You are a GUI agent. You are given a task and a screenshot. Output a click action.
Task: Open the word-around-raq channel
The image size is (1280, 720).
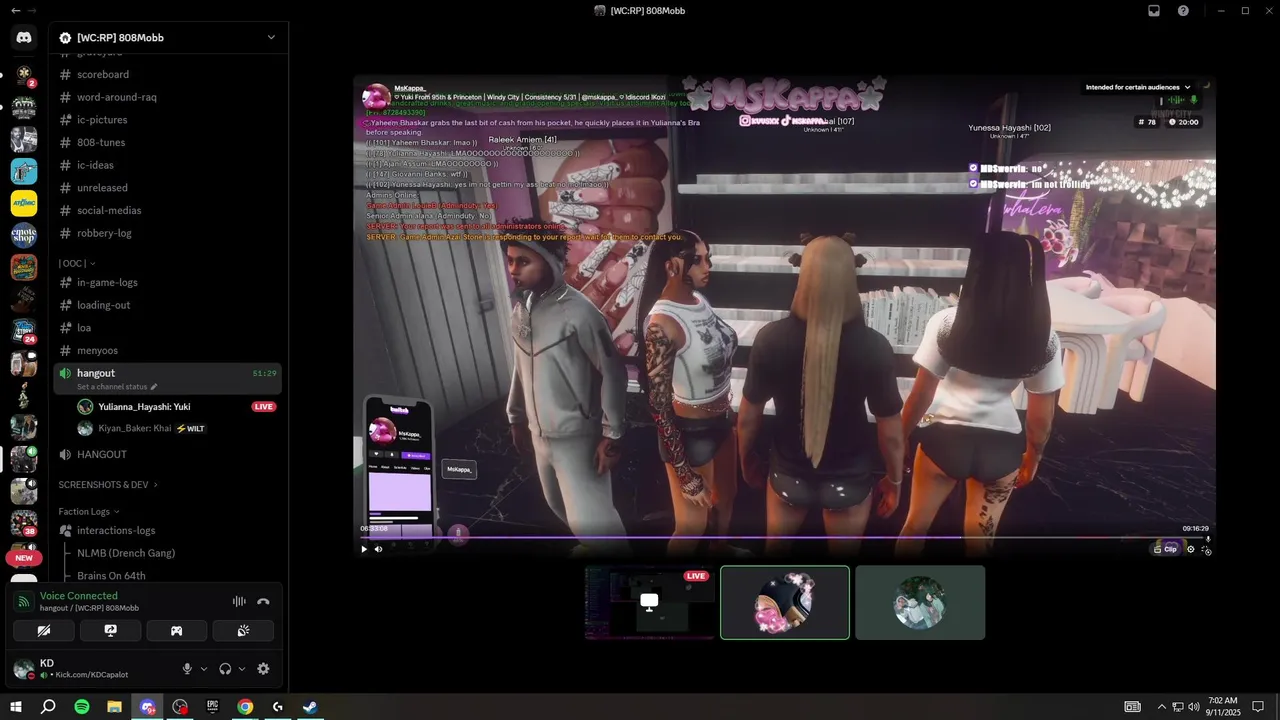click(x=167, y=97)
